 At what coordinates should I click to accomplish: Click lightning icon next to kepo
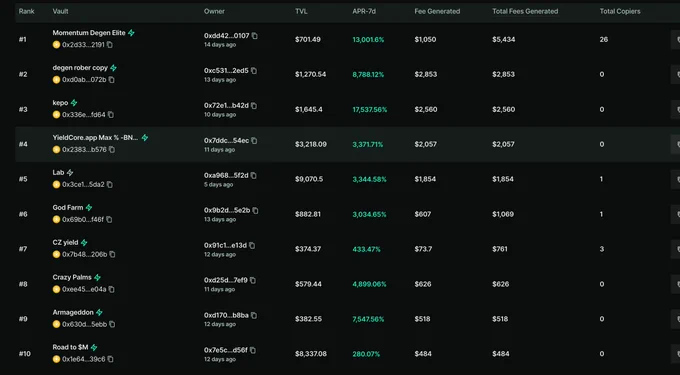[x=74, y=103]
